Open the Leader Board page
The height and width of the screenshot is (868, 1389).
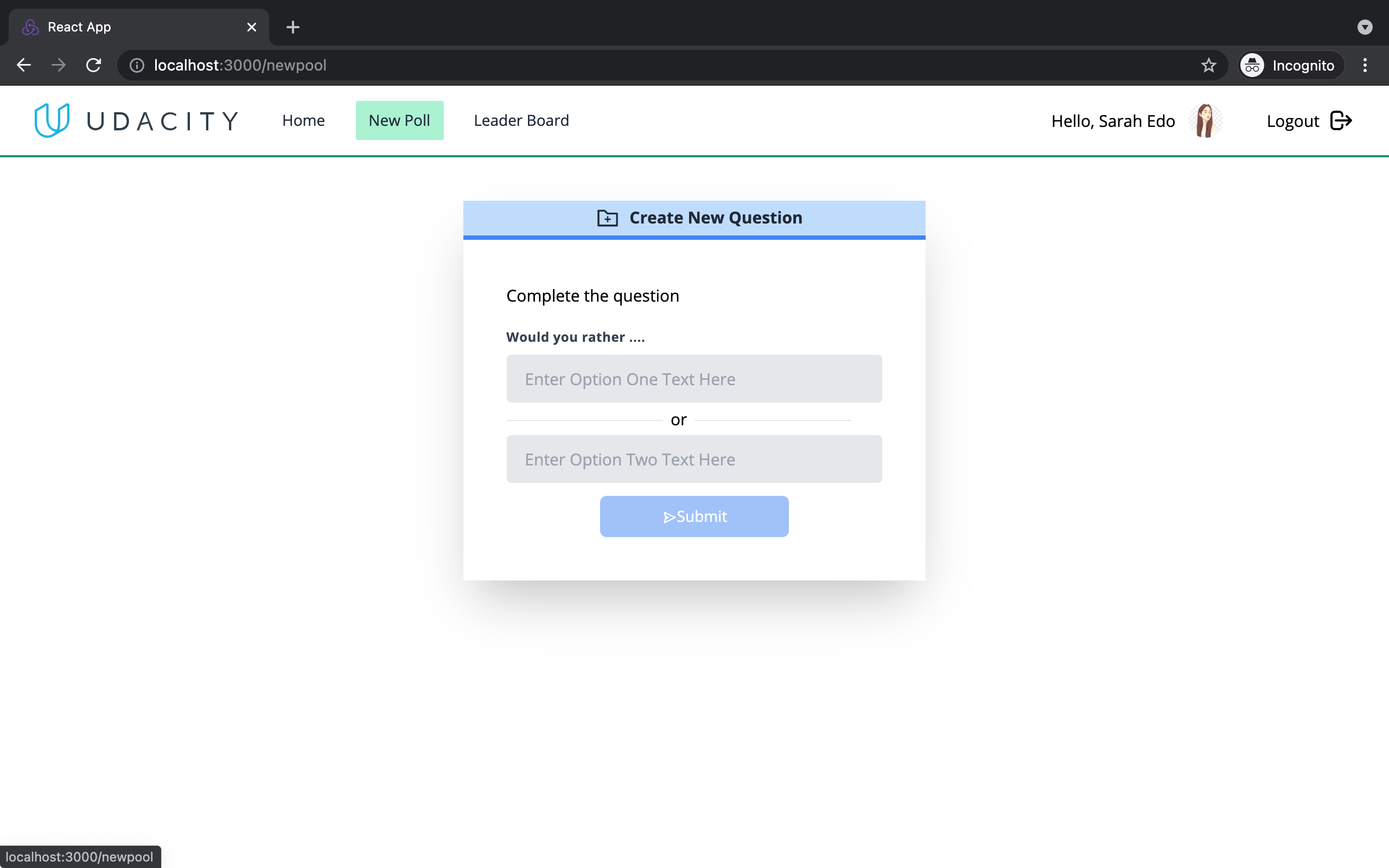[521, 120]
